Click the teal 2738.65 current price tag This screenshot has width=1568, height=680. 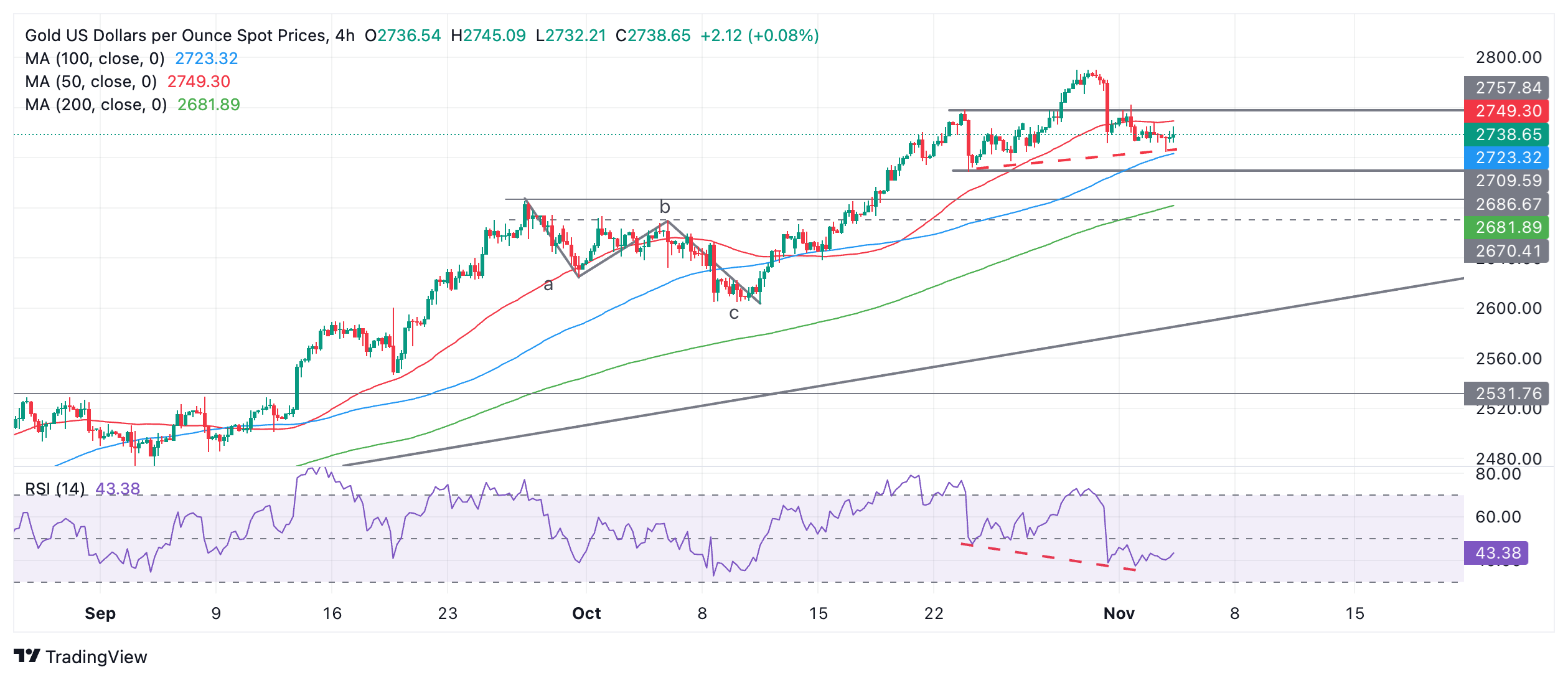coord(1508,135)
